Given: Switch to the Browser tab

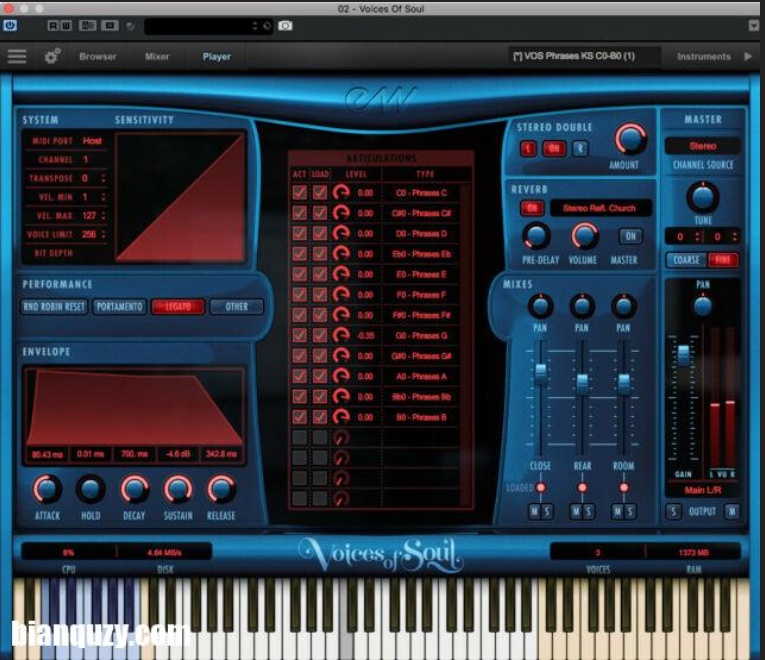Looking at the screenshot, I should 98,57.
